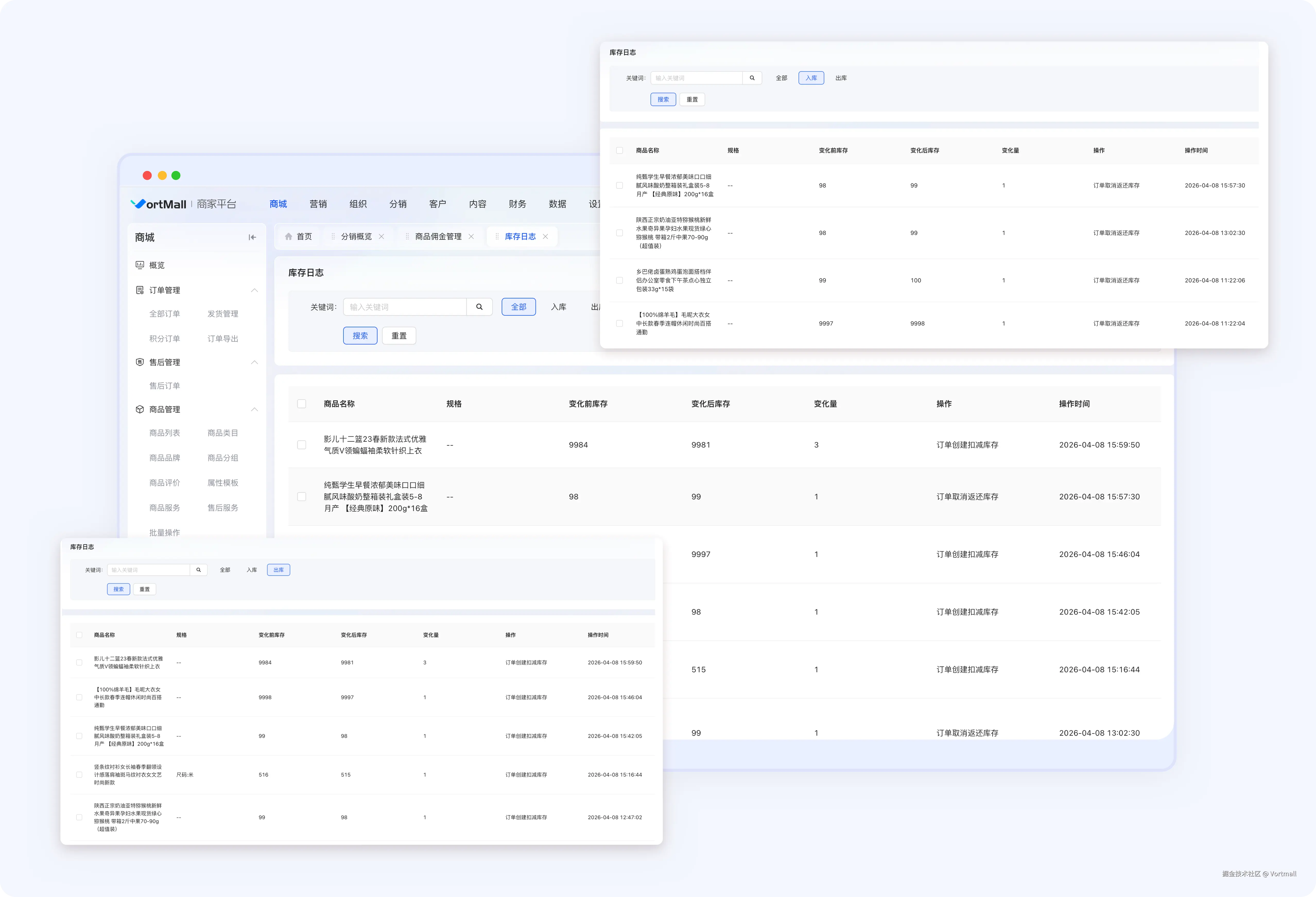The image size is (1316, 897).
Task: Collapse the 商城 sidebar panel
Action: (252, 237)
